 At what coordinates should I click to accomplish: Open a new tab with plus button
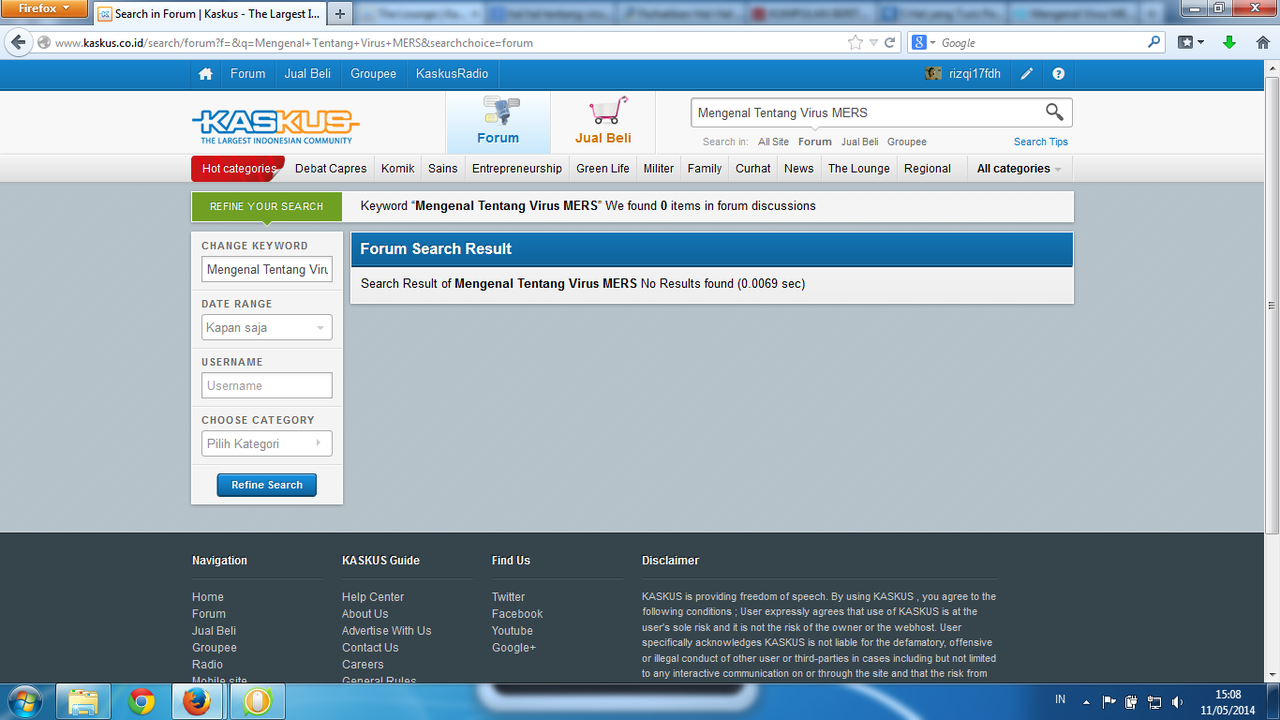point(340,14)
